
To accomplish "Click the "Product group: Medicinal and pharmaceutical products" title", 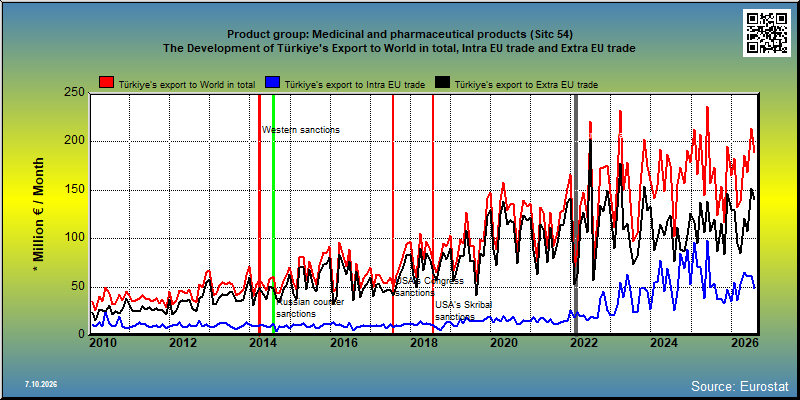I will (x=399, y=35).
